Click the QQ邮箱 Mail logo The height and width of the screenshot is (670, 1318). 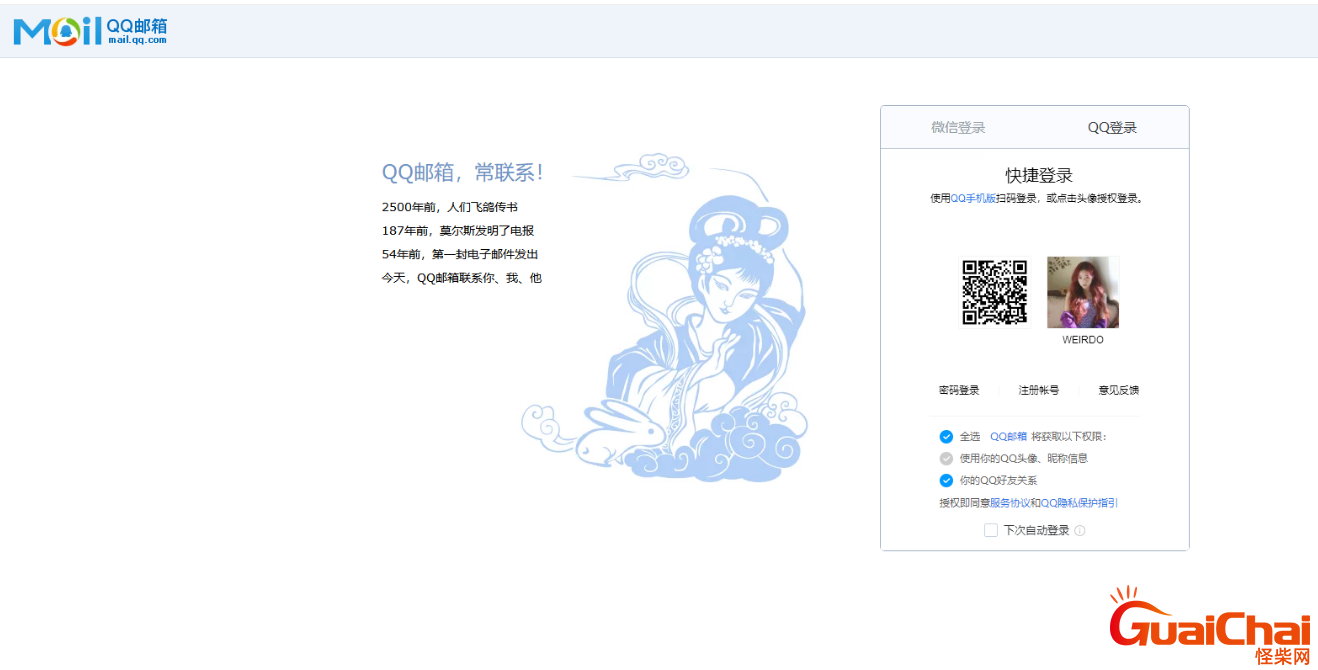[x=90, y=31]
